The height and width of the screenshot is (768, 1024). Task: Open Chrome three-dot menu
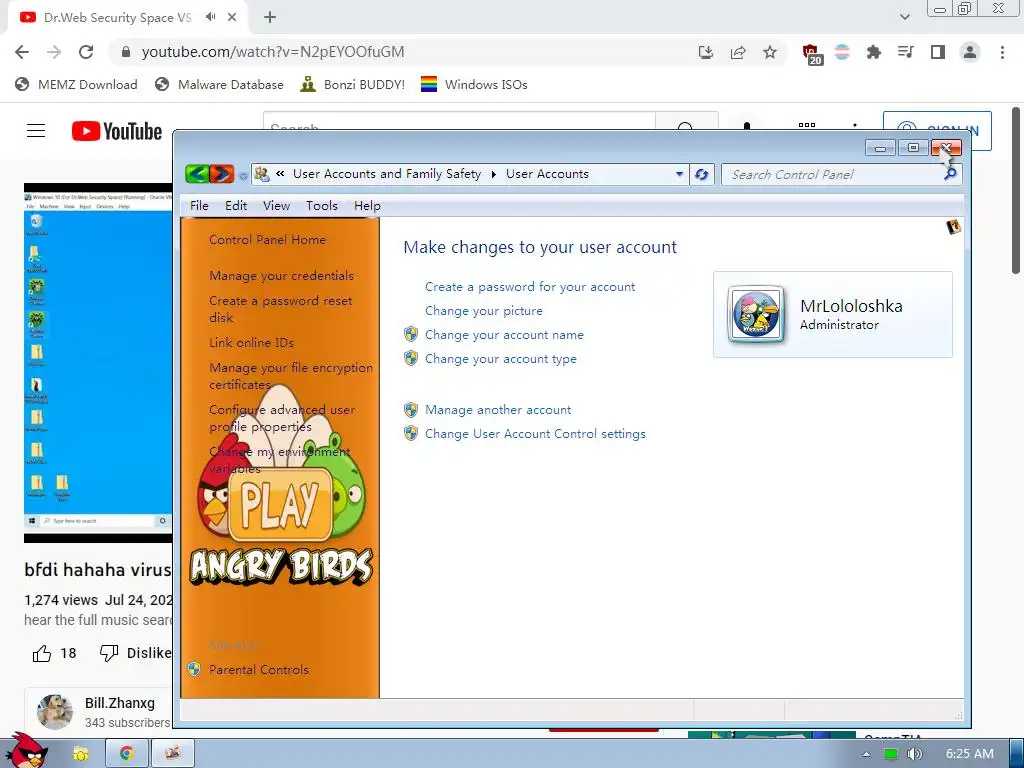point(1002,52)
